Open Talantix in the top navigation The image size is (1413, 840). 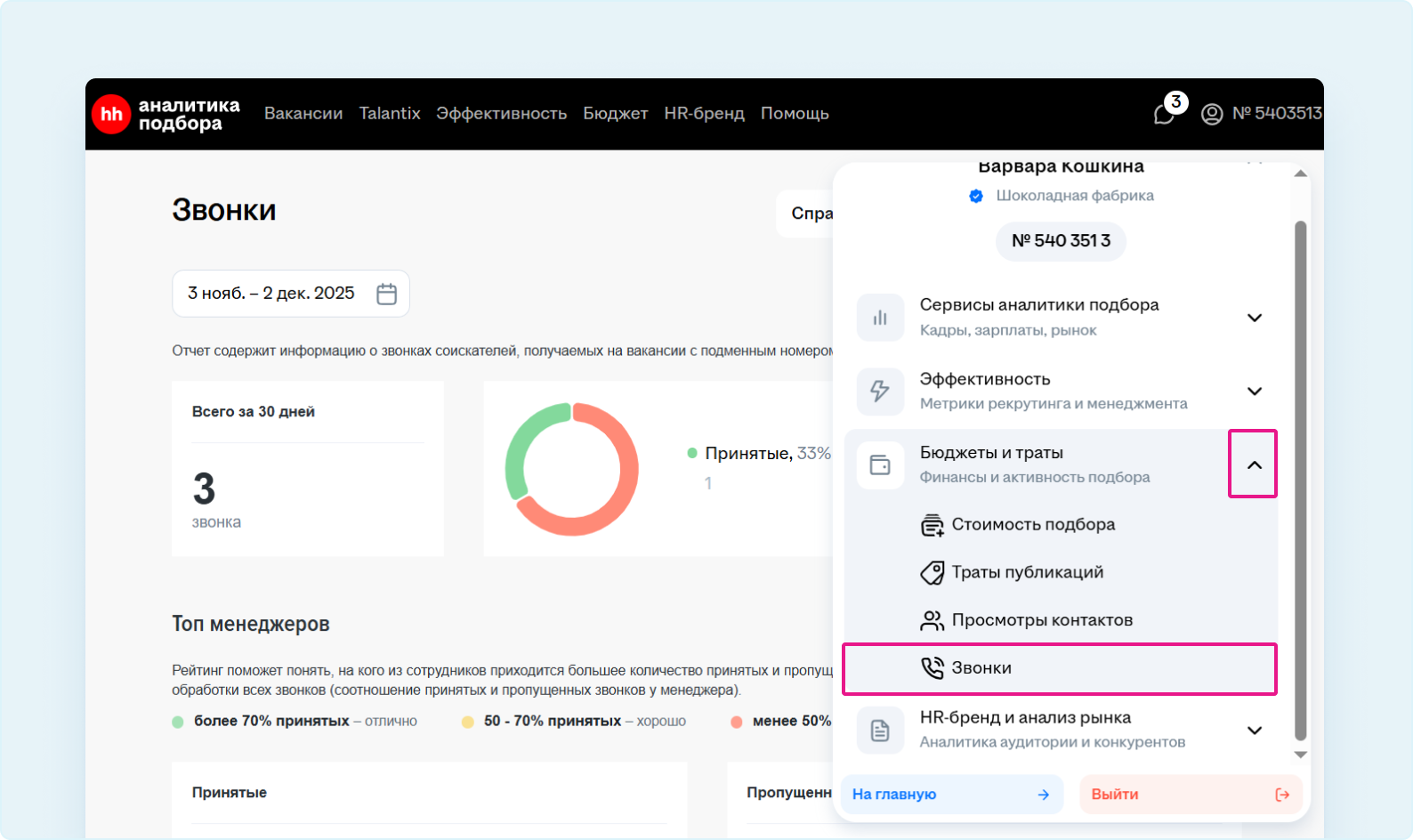point(390,114)
